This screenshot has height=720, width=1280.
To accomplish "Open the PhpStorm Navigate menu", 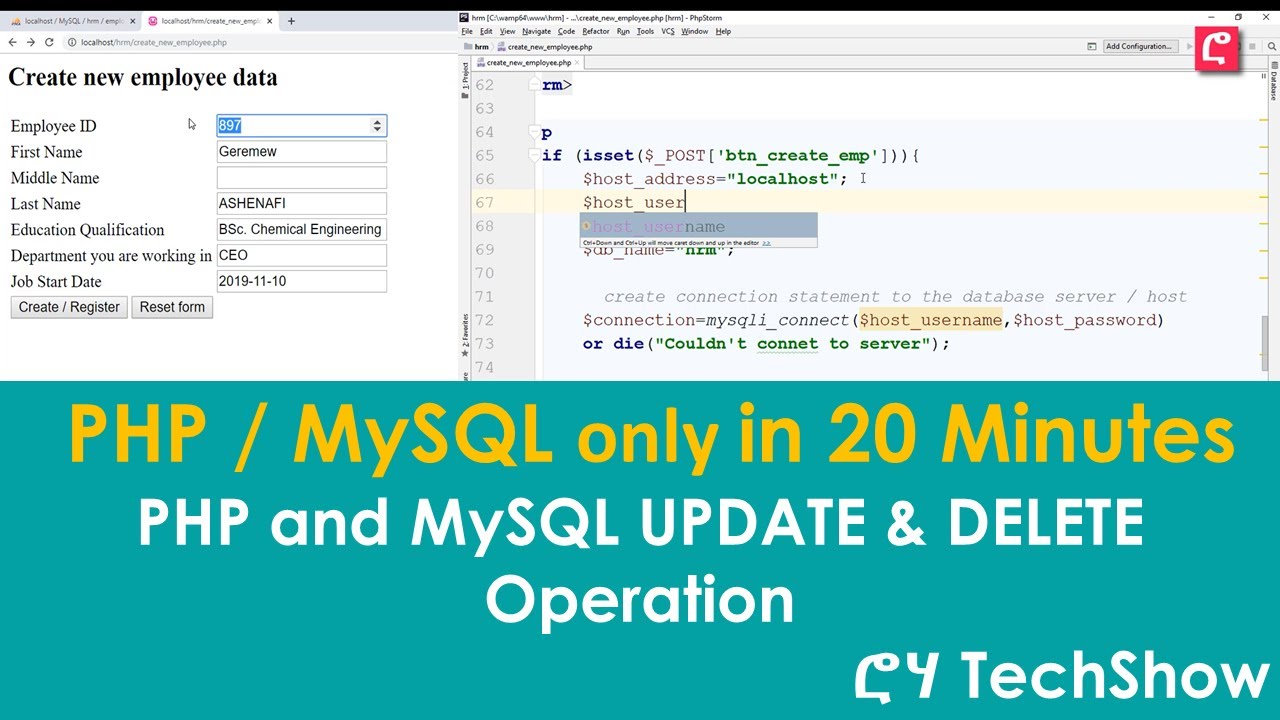I will pos(536,31).
